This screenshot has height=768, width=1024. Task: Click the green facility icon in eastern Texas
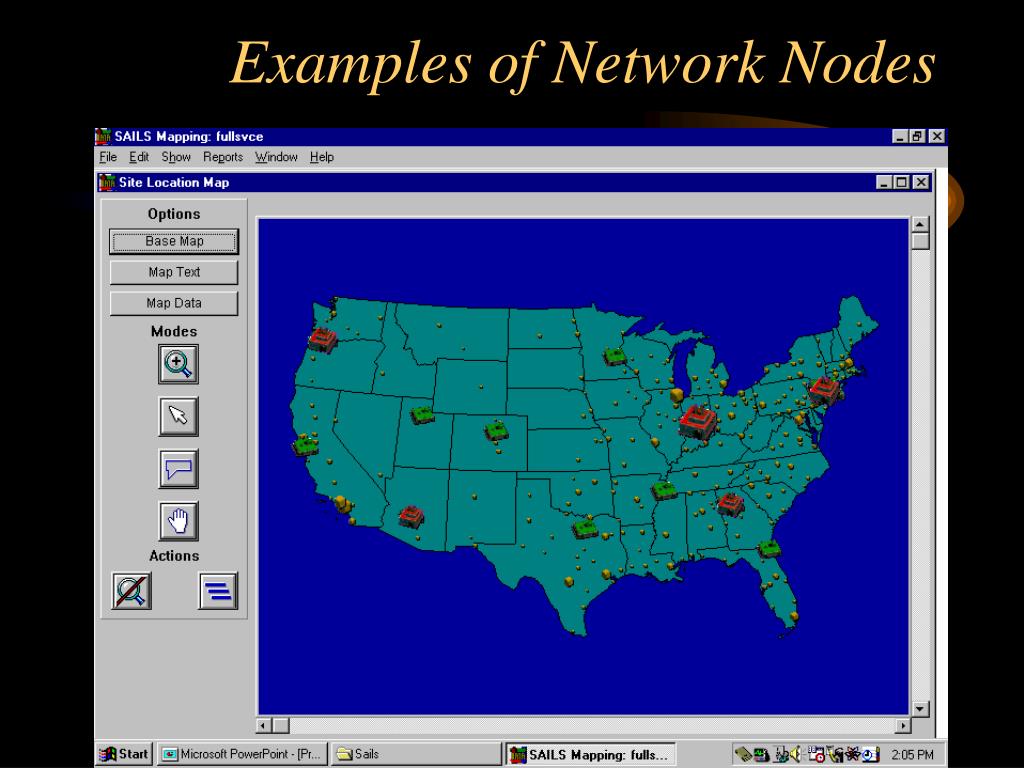point(584,528)
